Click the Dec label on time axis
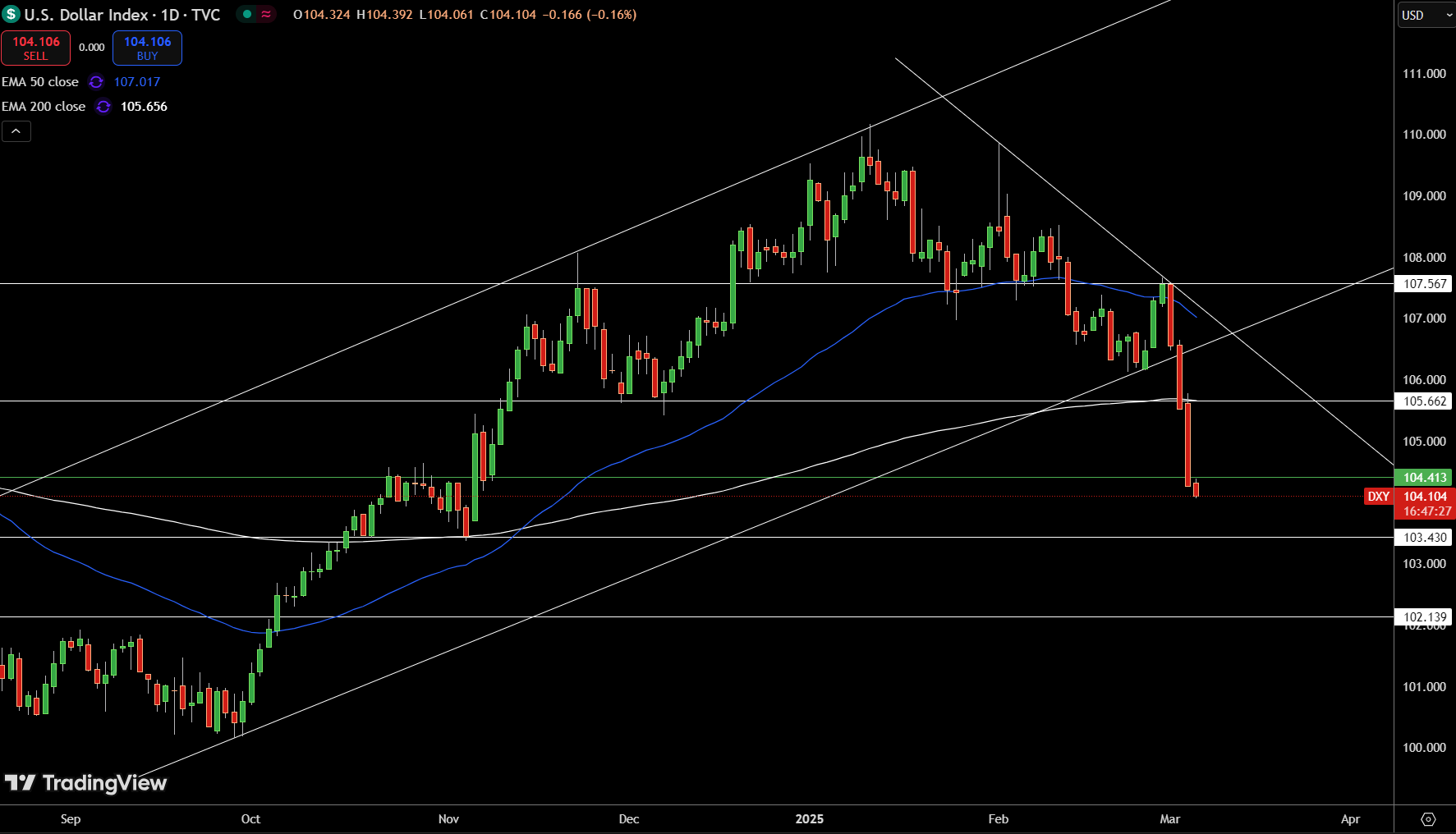 pos(629,819)
